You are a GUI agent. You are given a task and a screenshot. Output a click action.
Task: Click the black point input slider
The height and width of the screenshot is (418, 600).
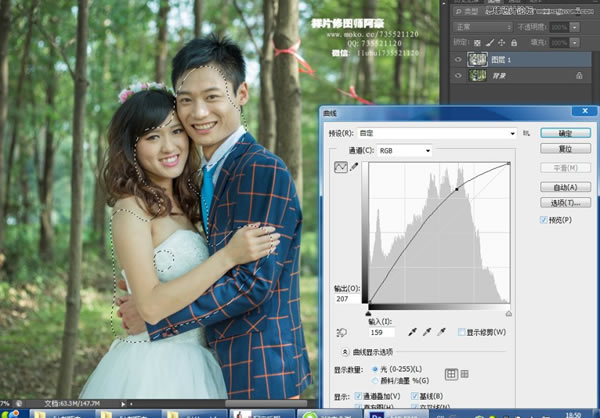click(x=368, y=314)
